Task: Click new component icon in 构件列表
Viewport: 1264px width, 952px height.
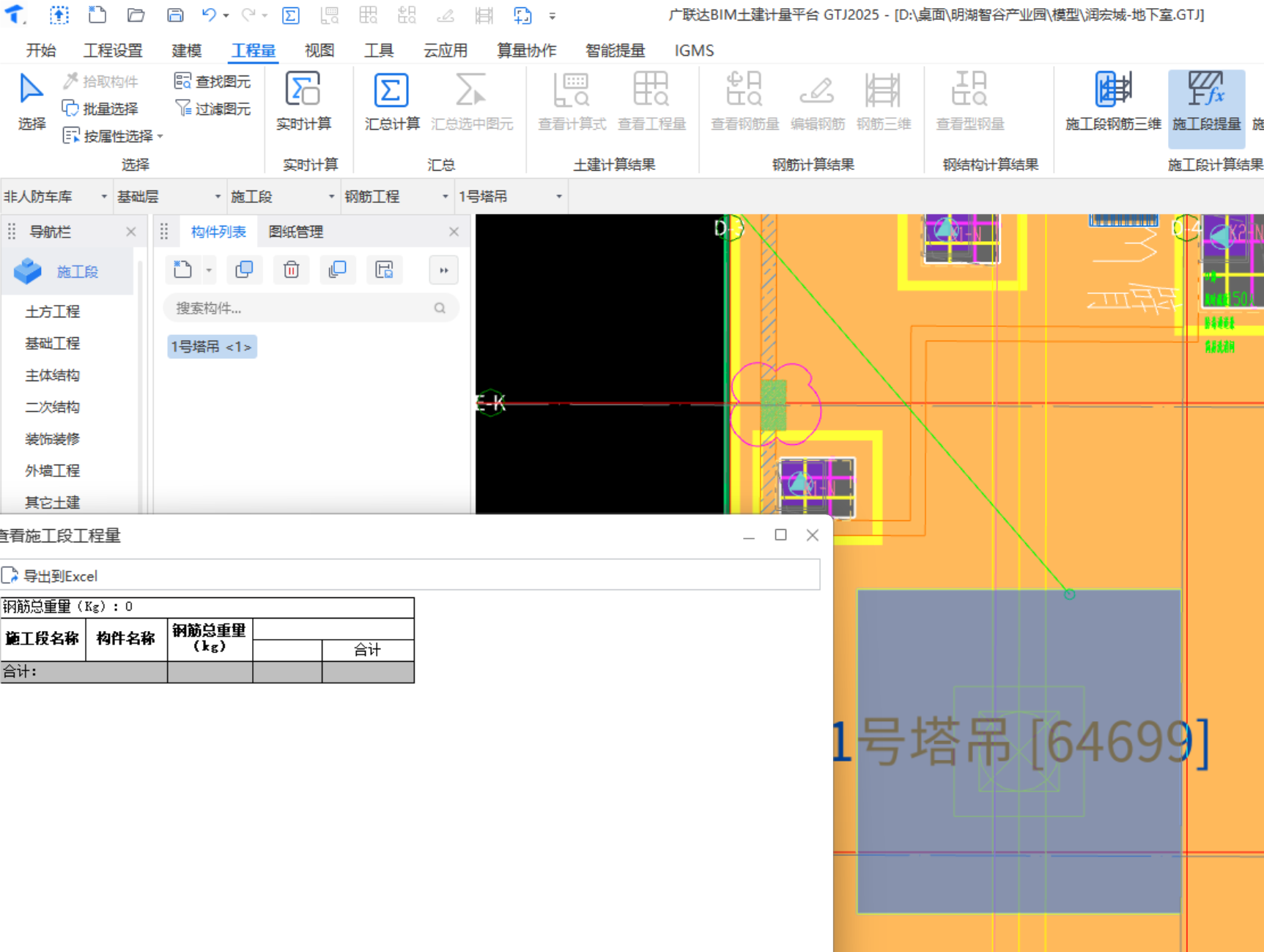Action: click(183, 270)
